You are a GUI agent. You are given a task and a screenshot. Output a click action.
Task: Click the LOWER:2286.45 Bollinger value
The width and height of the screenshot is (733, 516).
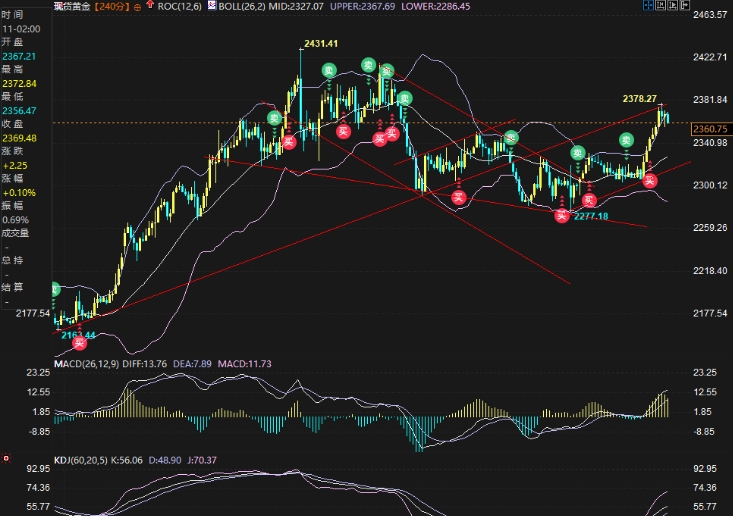(x=436, y=7)
